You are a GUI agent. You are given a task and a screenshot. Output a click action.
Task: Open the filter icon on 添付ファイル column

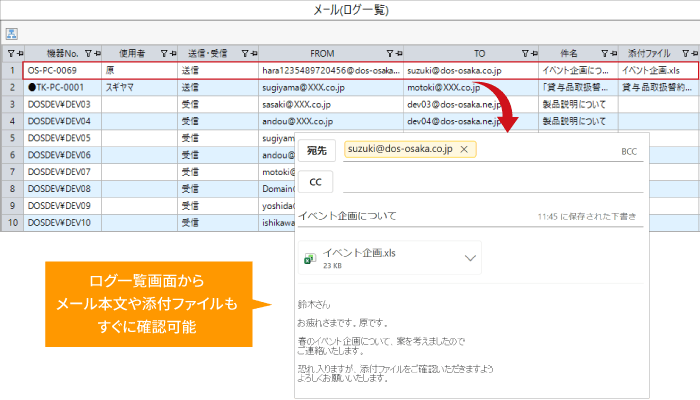[686, 54]
